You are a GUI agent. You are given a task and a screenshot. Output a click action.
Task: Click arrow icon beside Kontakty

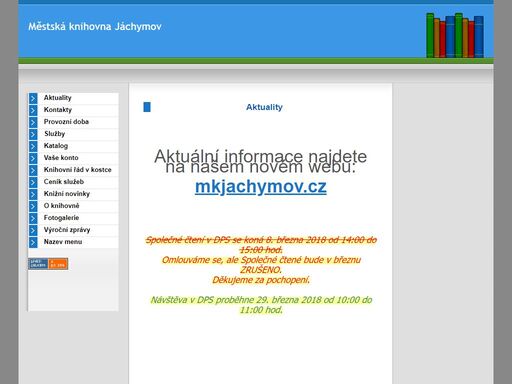pos(33,110)
